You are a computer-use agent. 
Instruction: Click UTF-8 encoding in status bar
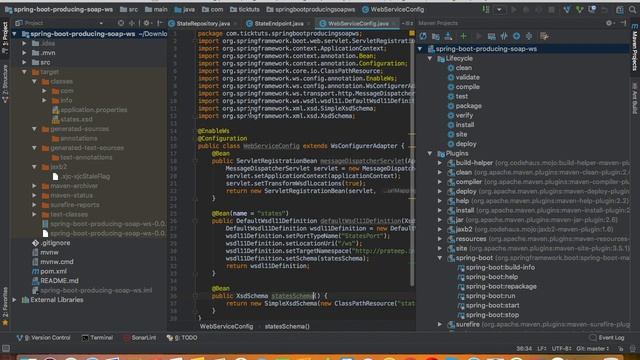click(x=561, y=349)
